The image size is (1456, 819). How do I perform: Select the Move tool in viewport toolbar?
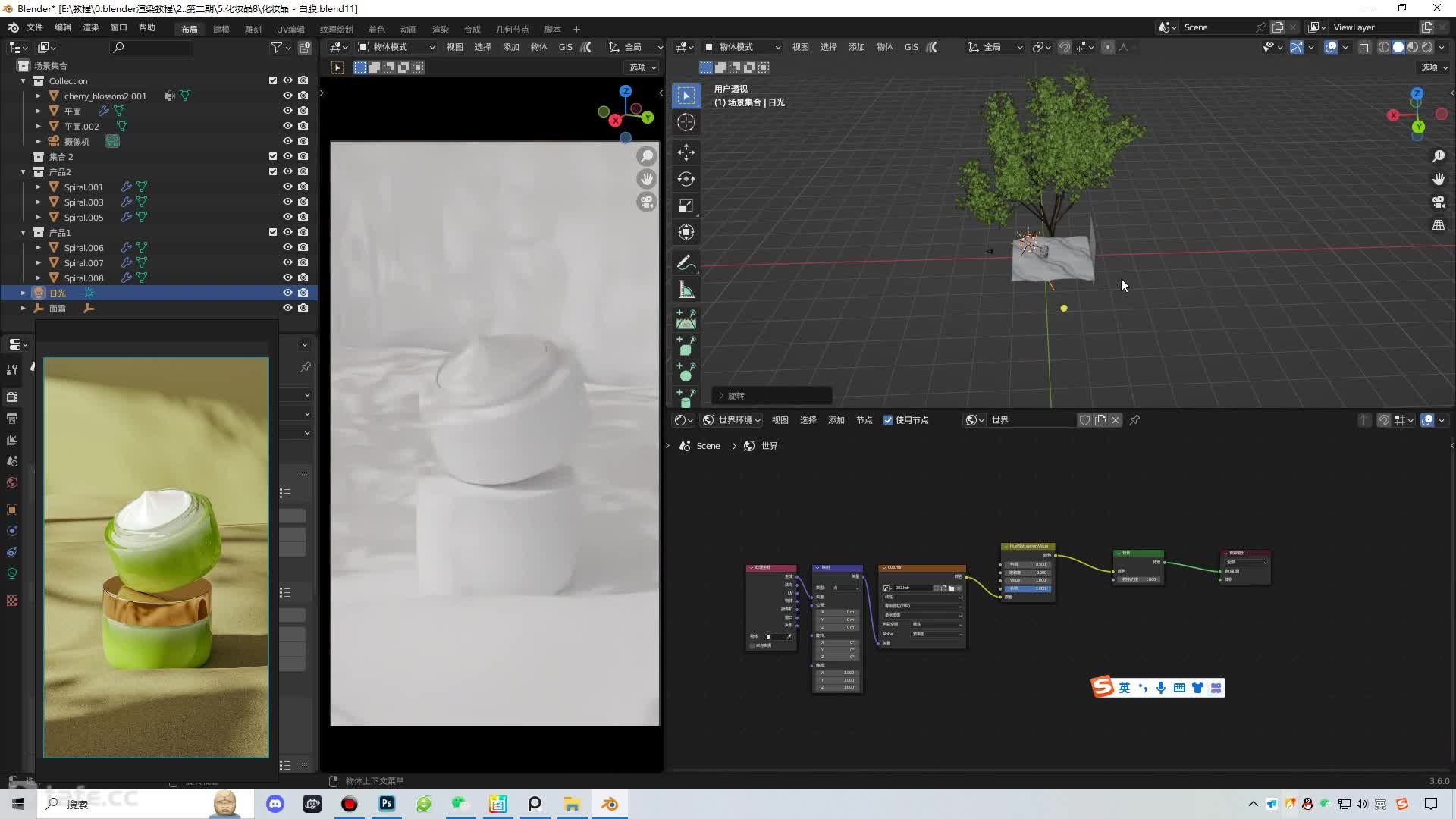click(686, 152)
